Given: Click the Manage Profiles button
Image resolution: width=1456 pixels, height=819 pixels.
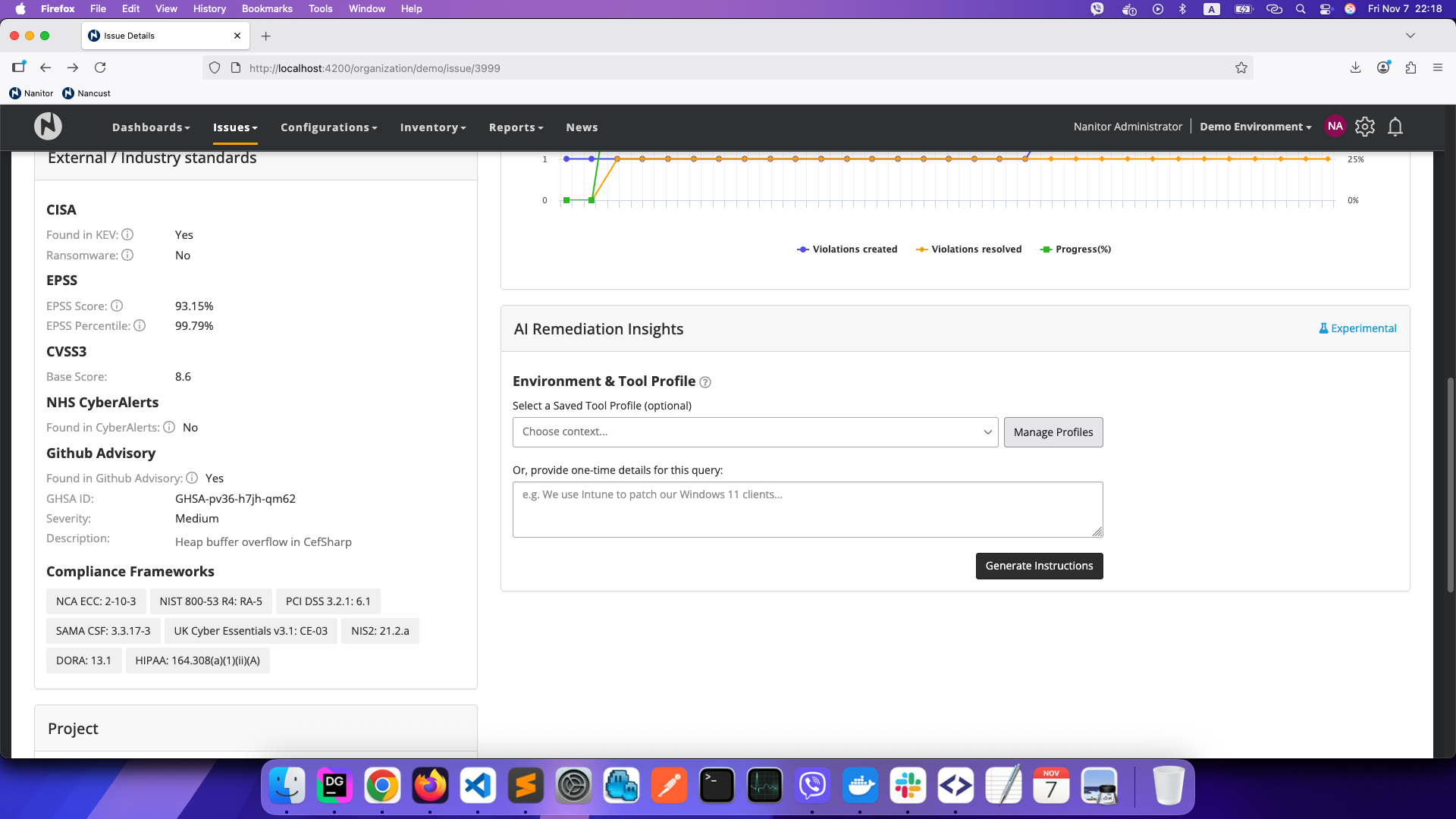Looking at the screenshot, I should 1053,432.
